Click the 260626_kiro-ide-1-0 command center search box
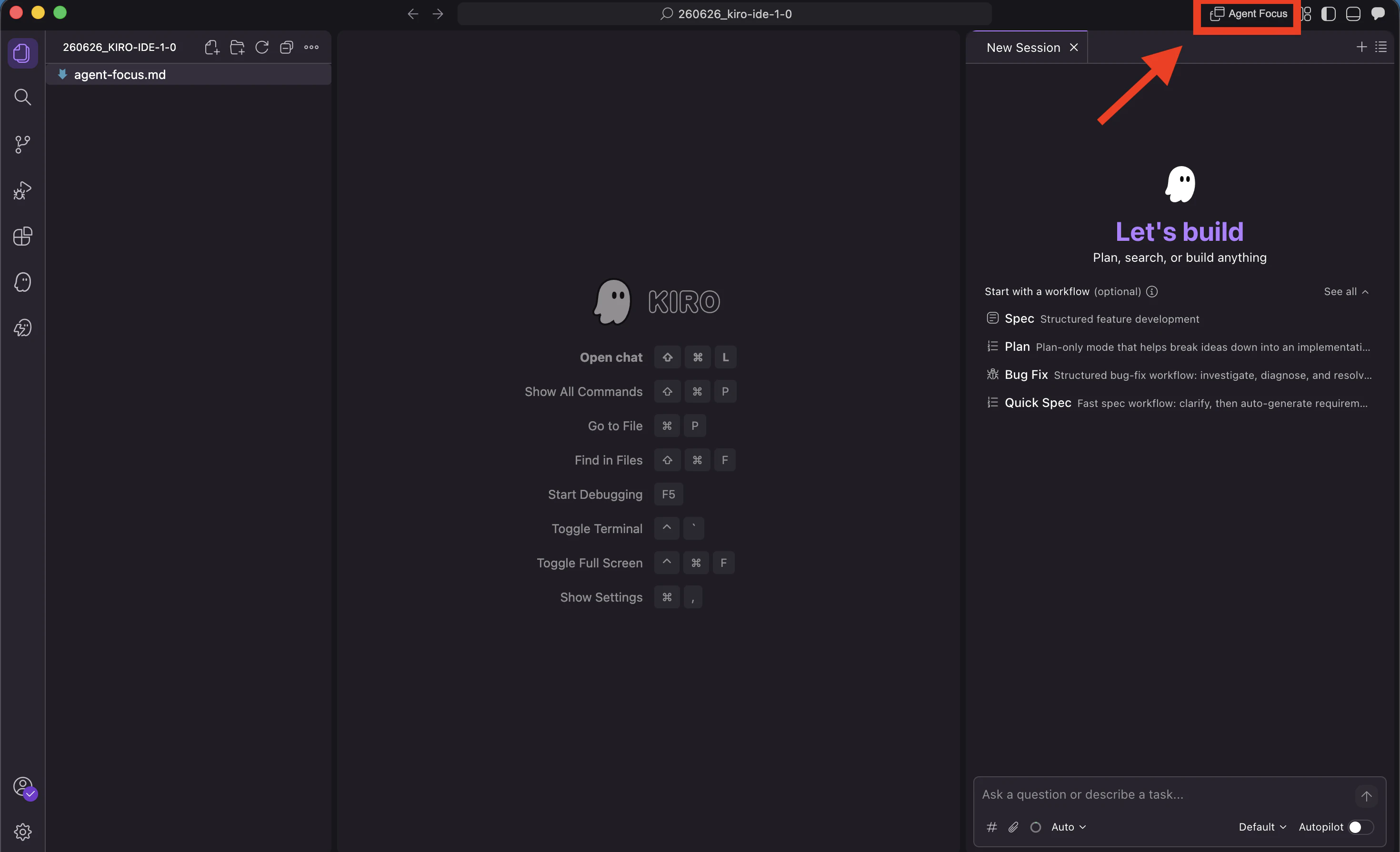The image size is (1400, 852). tap(724, 14)
